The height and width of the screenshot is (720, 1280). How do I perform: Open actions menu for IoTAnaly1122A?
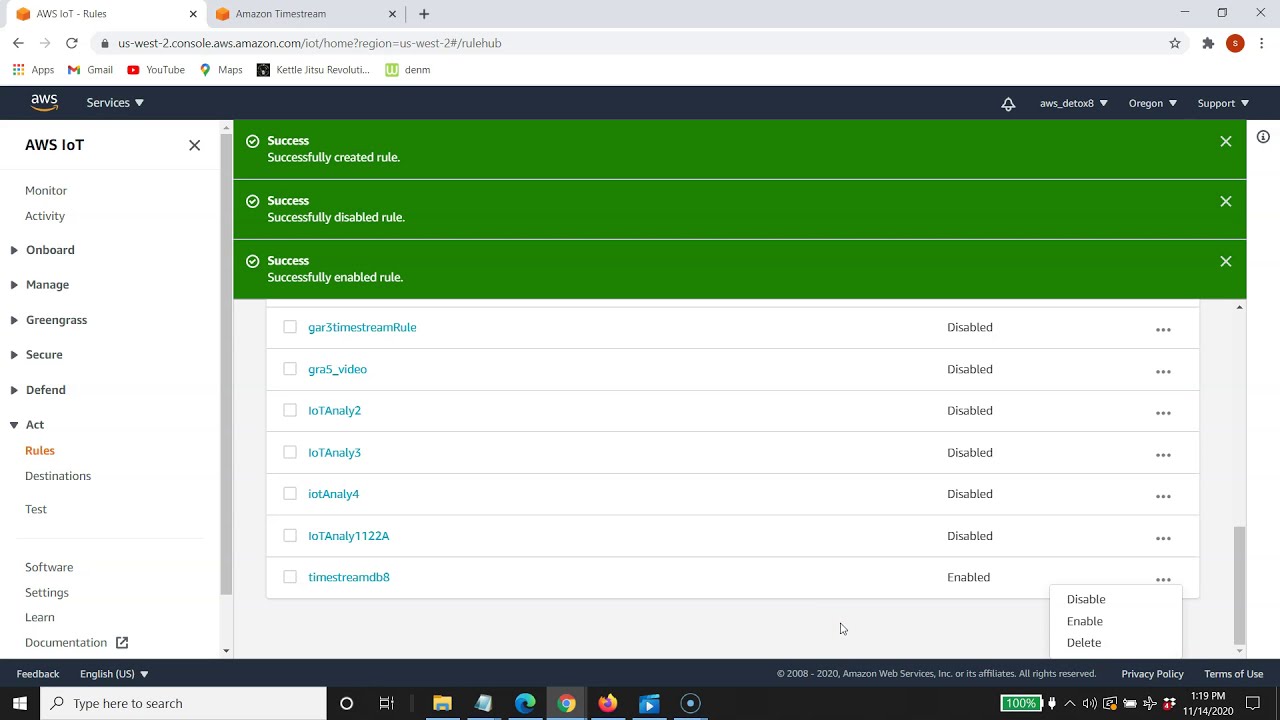[x=1163, y=538]
